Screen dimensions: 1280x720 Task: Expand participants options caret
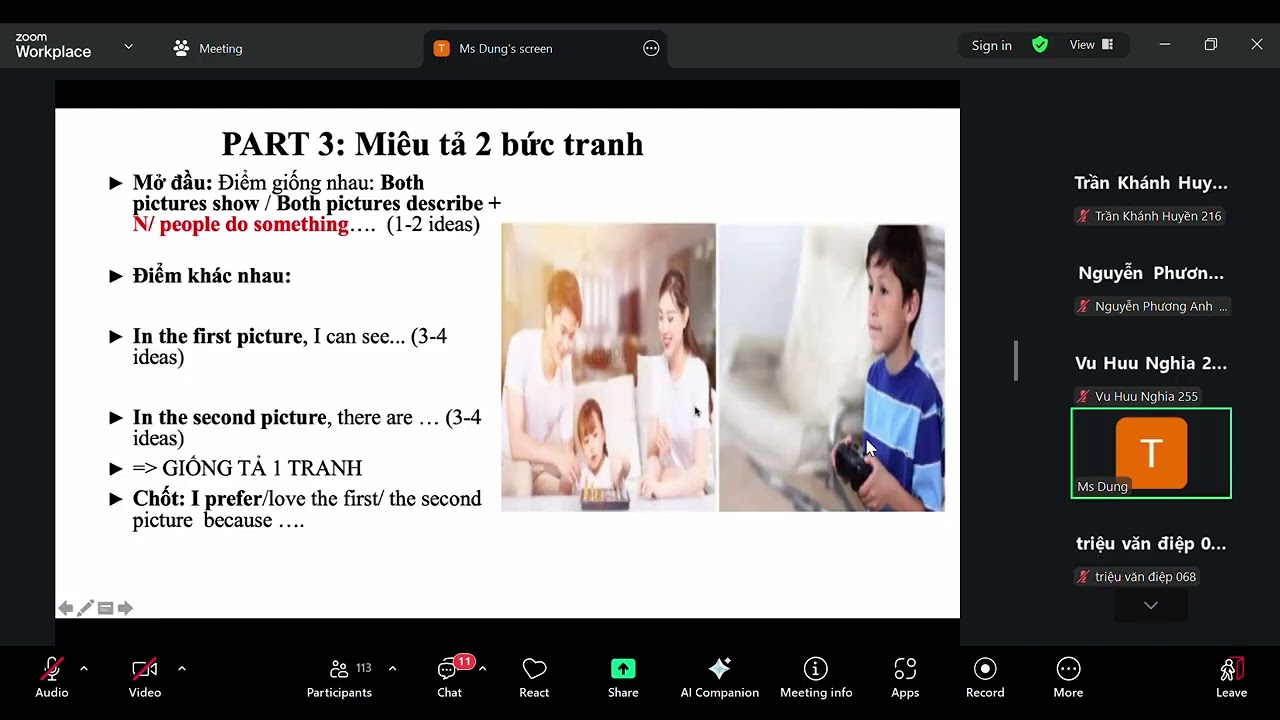coord(392,668)
